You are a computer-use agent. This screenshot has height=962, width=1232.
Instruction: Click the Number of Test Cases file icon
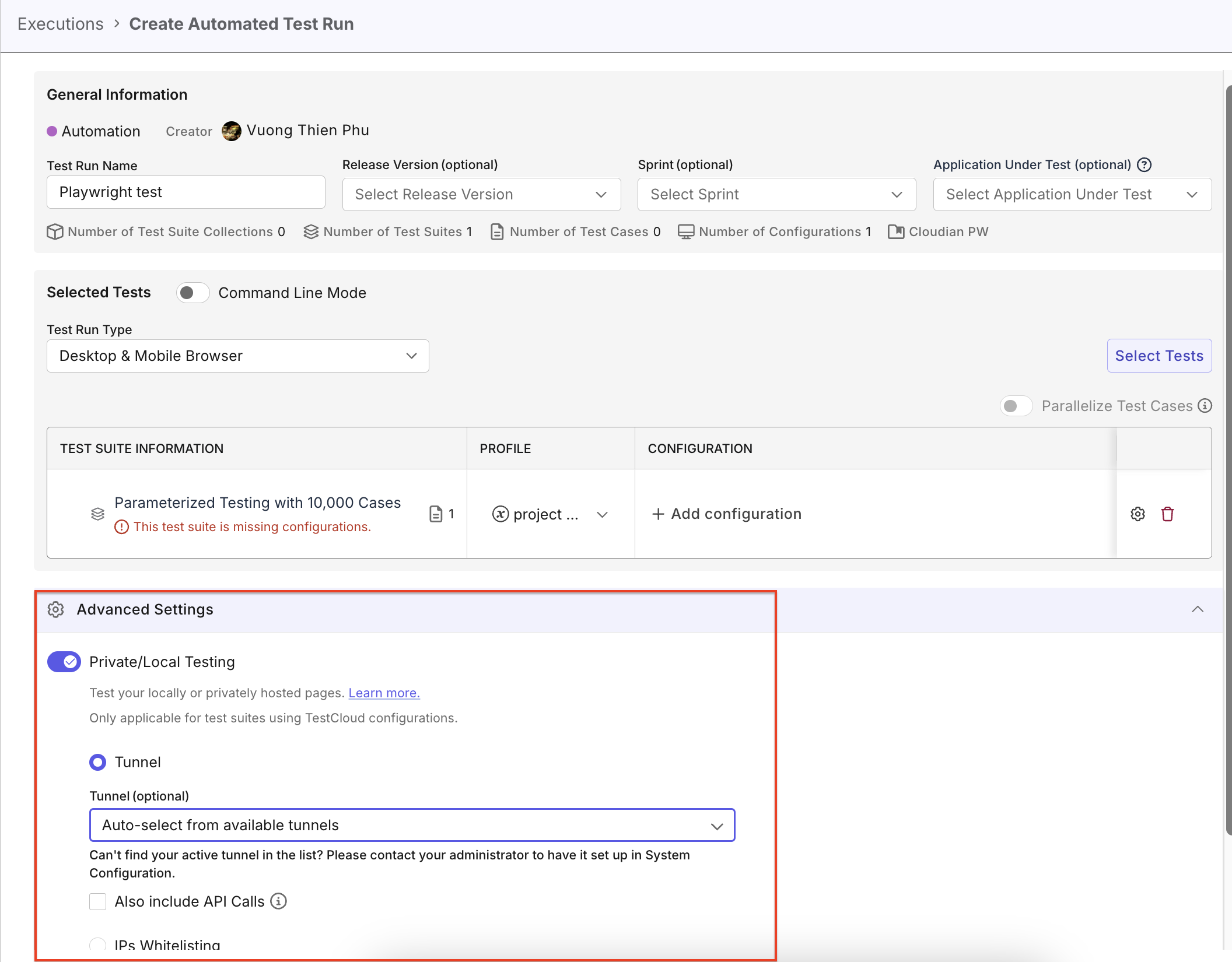pyautogui.click(x=497, y=232)
